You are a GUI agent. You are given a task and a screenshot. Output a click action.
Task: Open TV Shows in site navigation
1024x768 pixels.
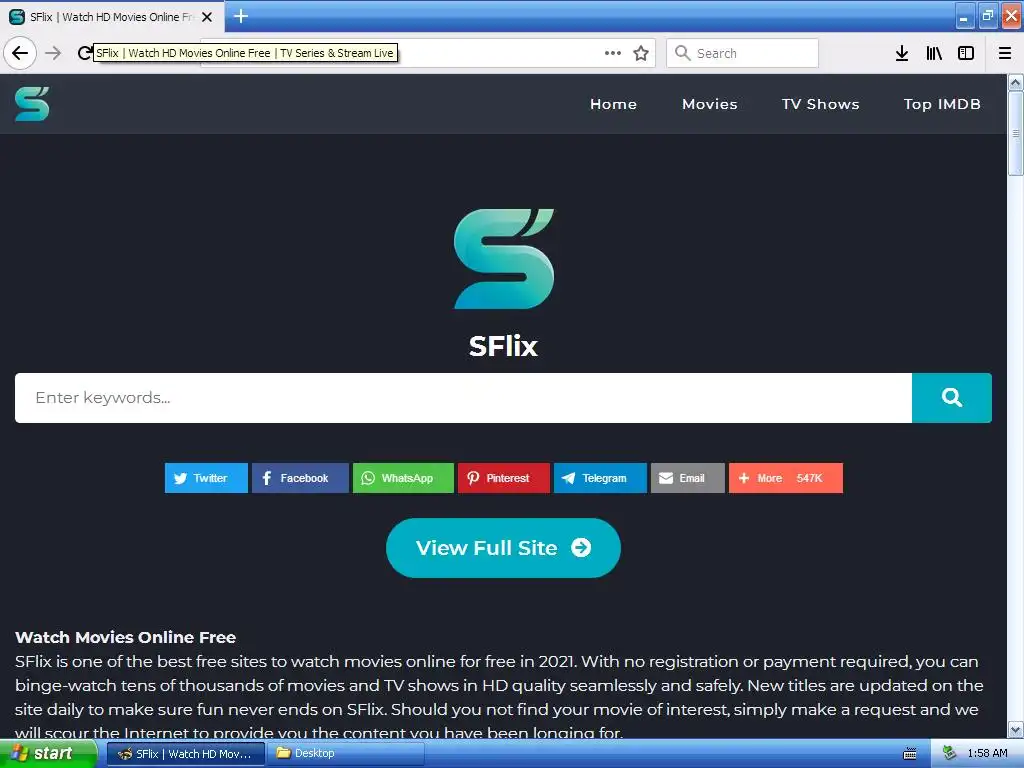[x=821, y=104]
